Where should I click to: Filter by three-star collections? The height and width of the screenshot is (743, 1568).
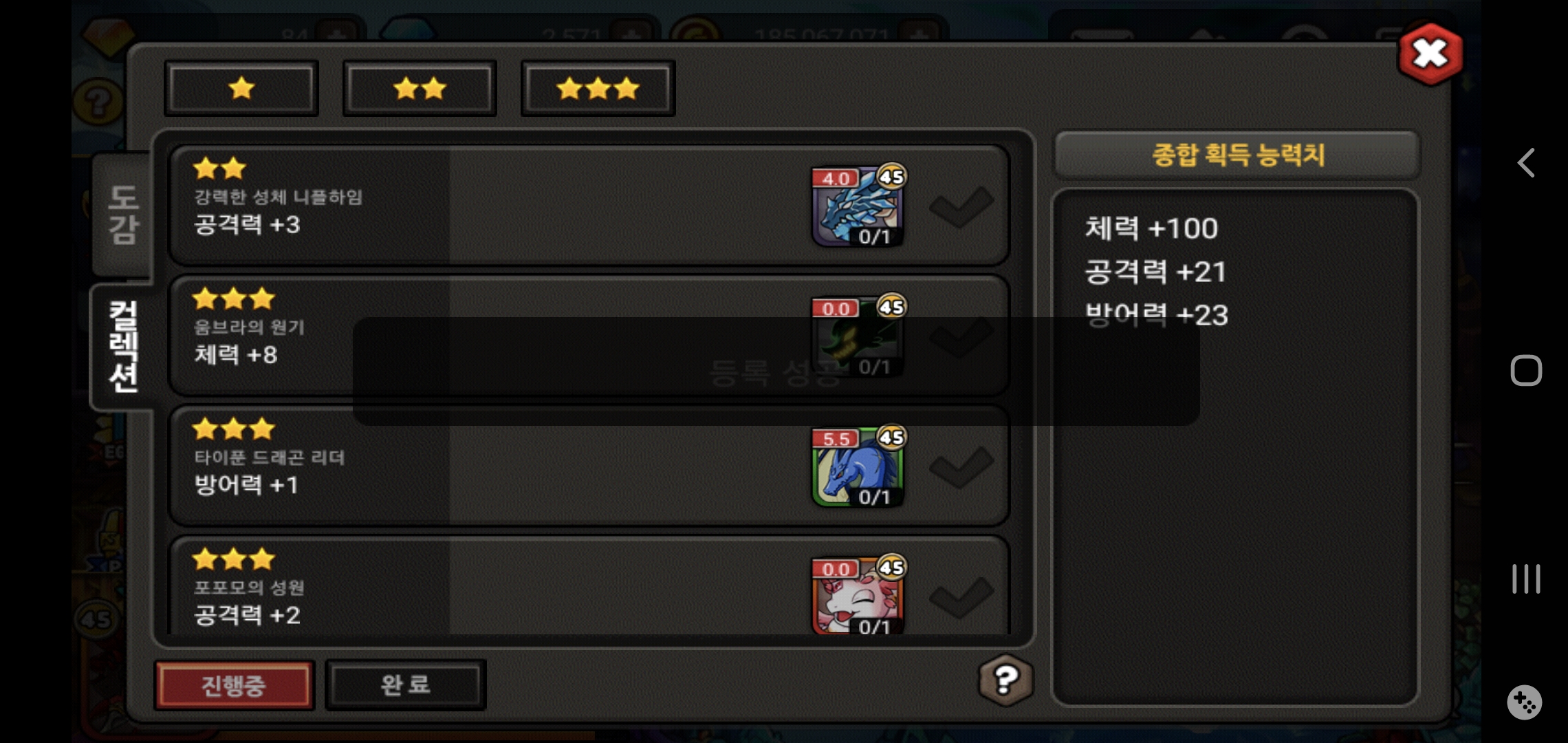click(598, 88)
